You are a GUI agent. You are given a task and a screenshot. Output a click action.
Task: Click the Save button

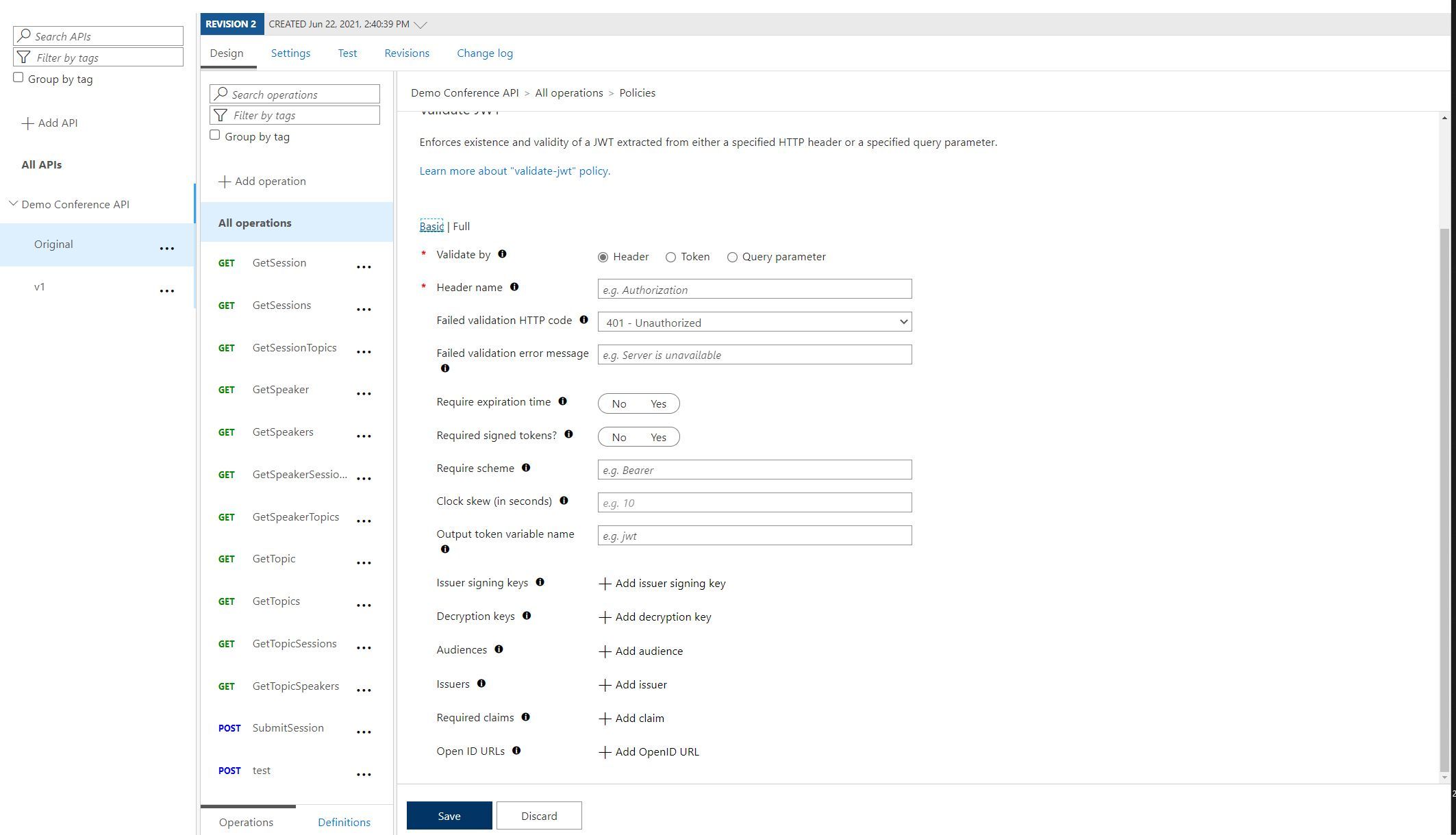tap(449, 815)
